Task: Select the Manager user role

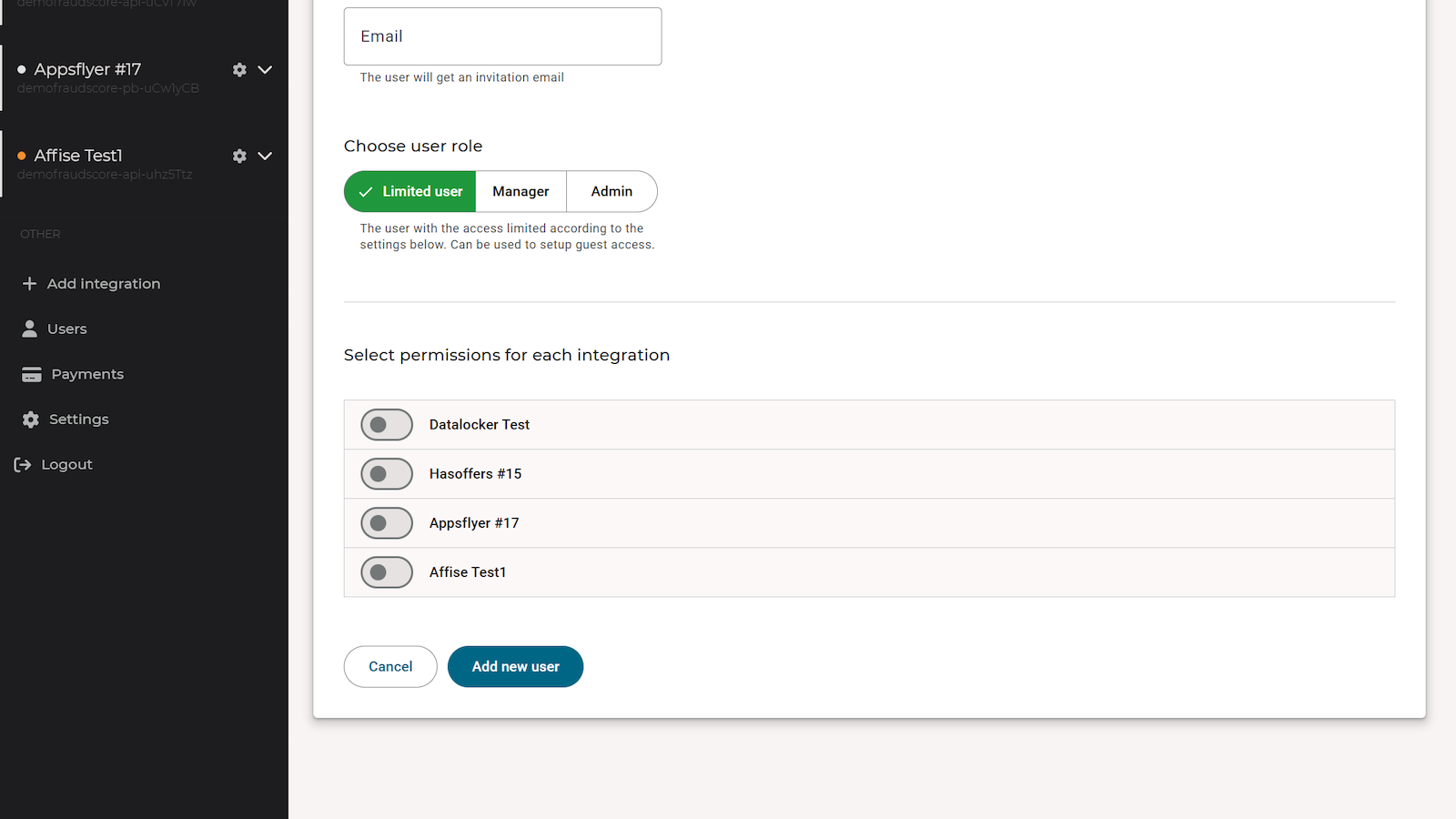Action: [521, 191]
